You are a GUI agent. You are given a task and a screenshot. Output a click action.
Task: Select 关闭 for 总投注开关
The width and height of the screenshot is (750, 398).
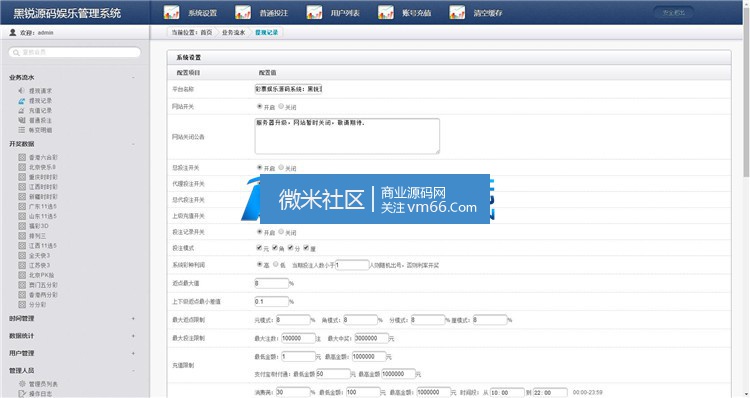[281, 167]
